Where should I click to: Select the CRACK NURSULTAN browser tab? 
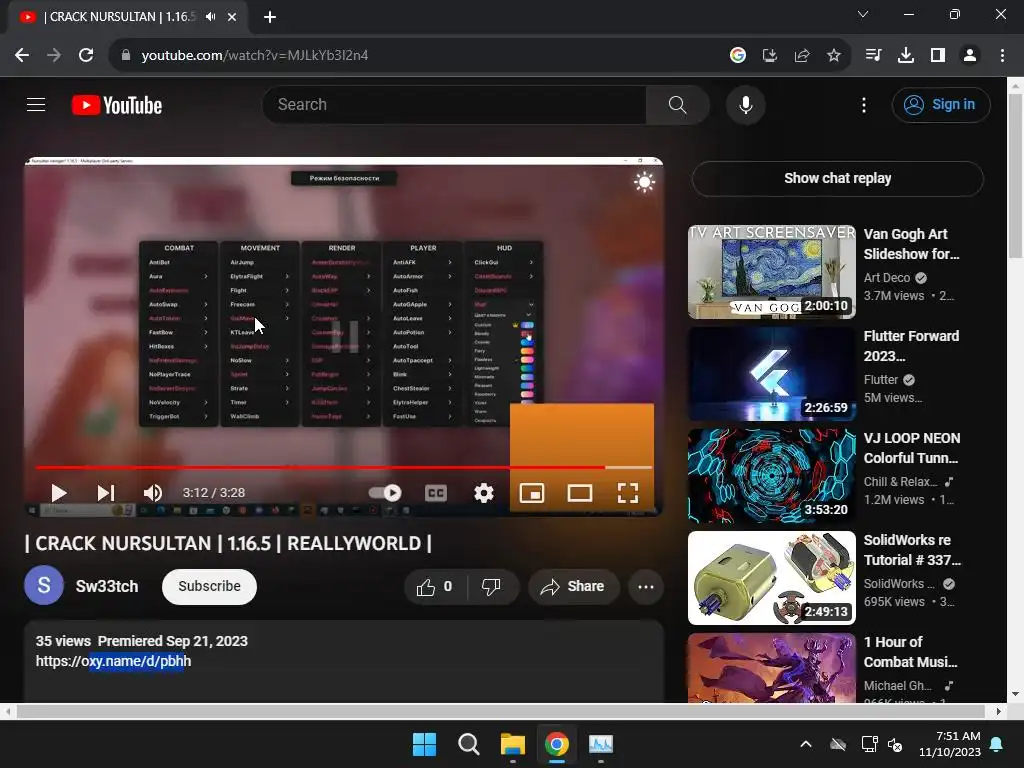tap(129, 17)
